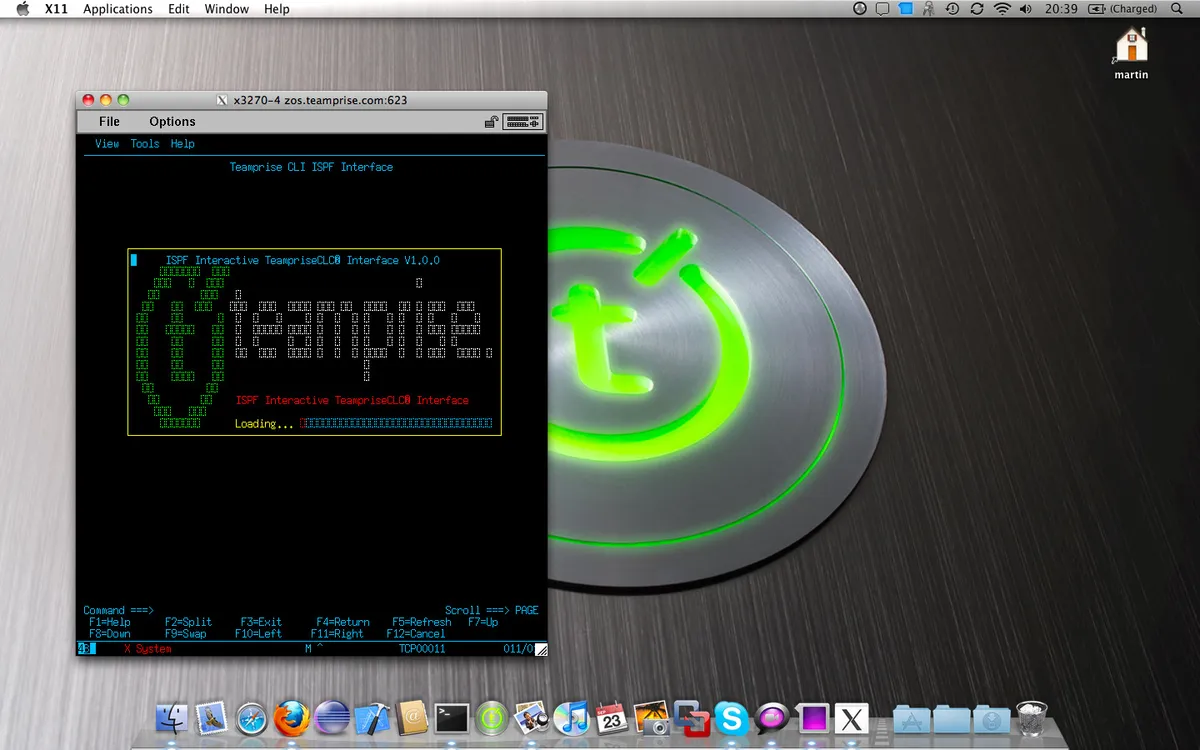This screenshot has width=1200, height=750.
Task: Open the volume menu bar control
Action: (1026, 9)
